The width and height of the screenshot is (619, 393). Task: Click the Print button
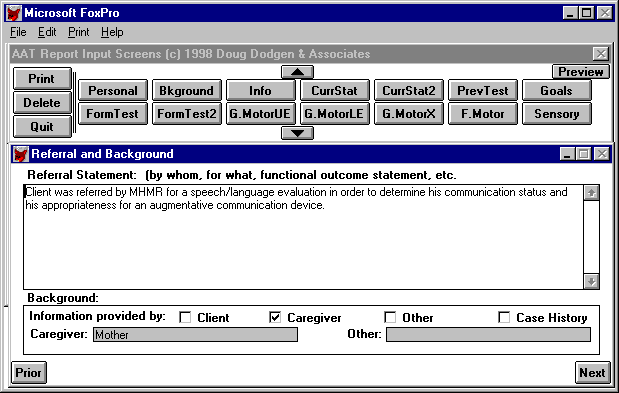pos(42,79)
